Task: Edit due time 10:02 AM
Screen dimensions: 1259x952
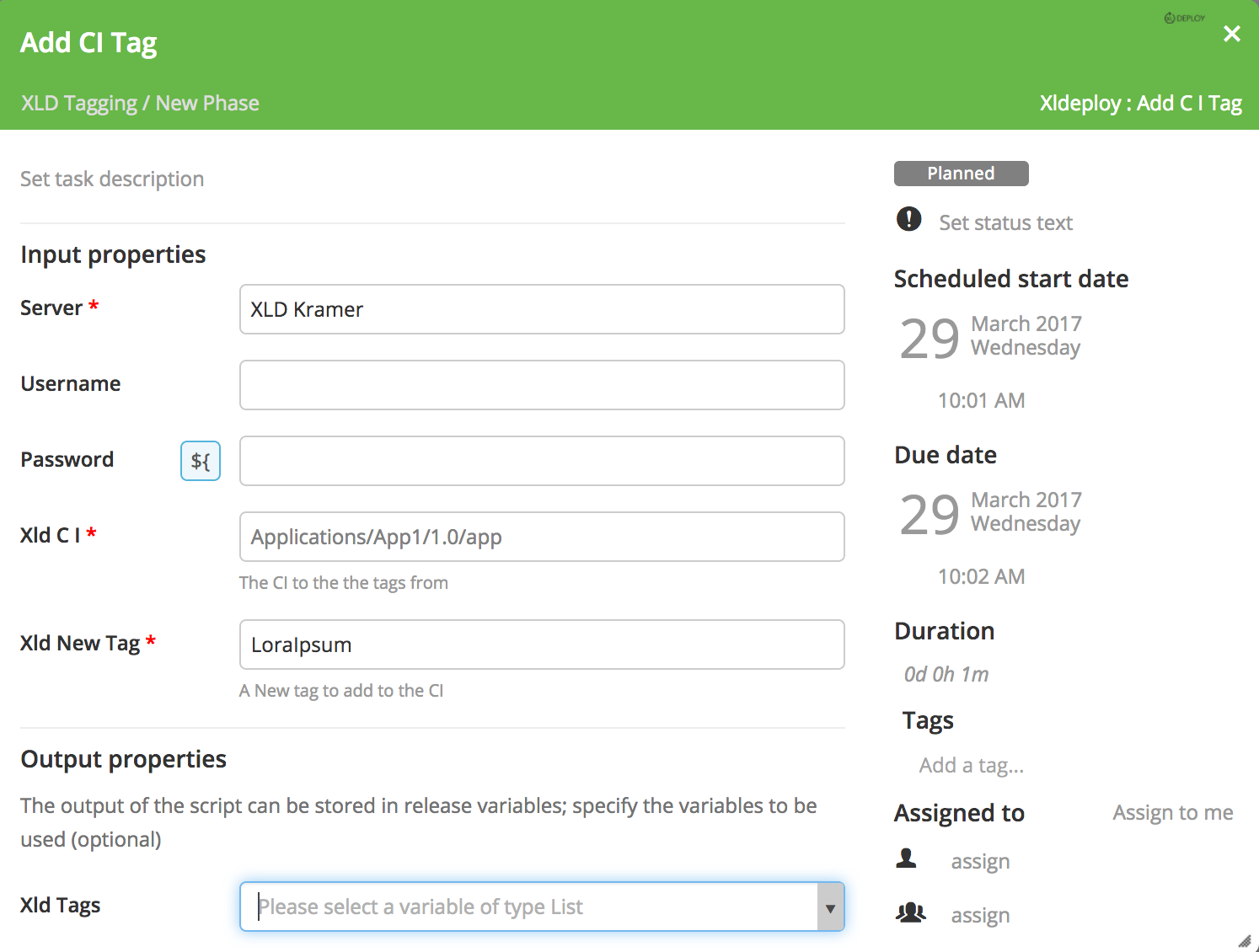Action: [981, 576]
